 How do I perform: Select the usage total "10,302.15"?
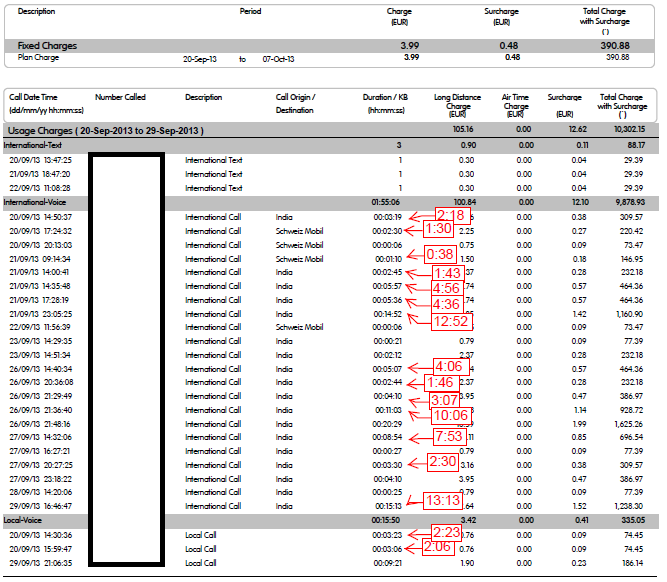629,129
